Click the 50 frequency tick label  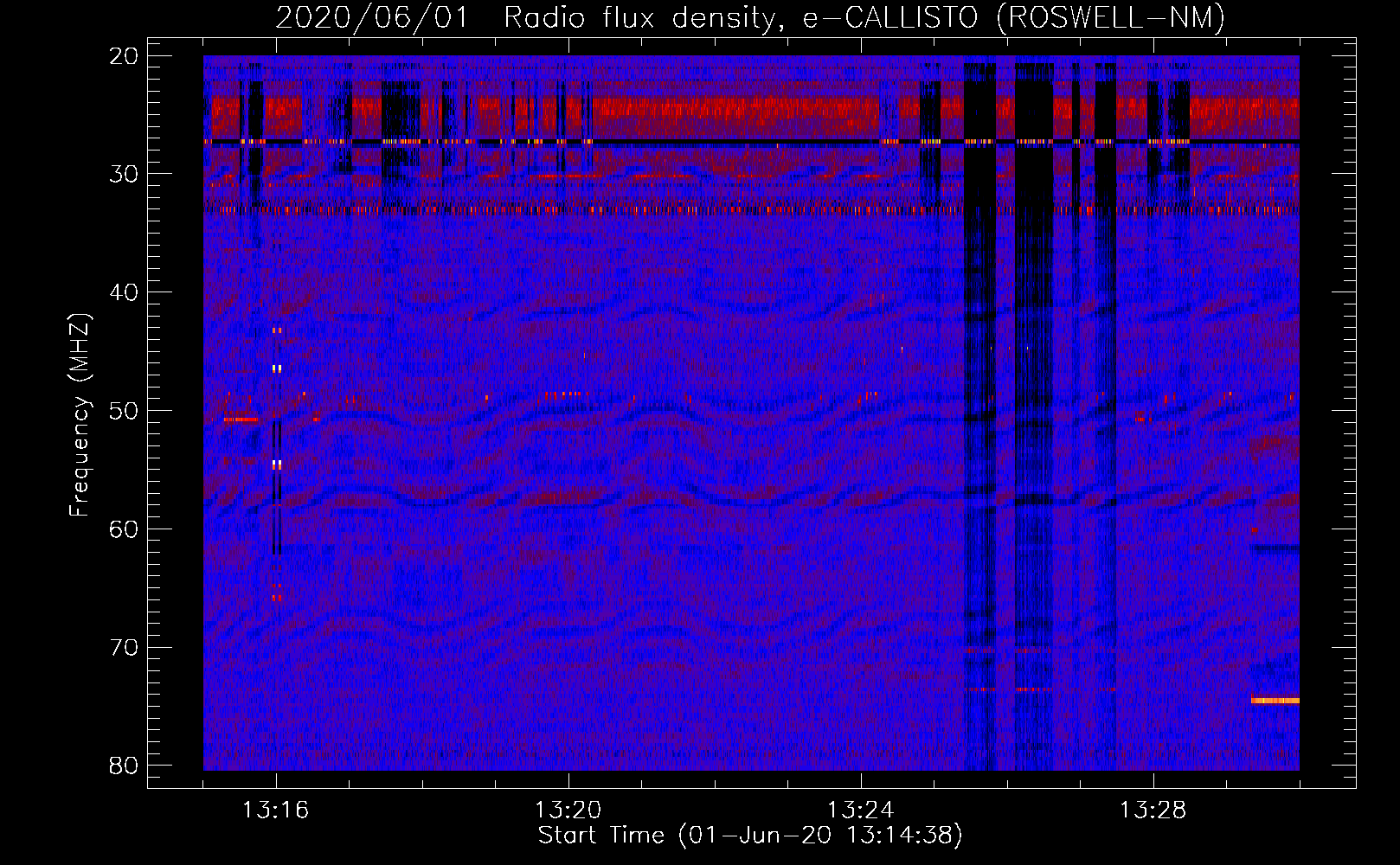125,411
